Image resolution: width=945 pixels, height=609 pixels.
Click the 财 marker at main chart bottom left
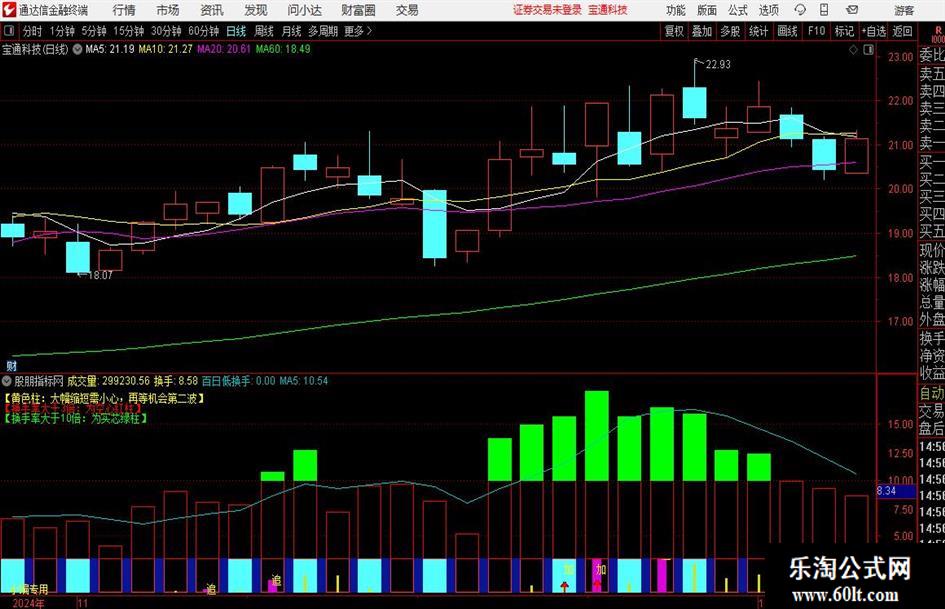(11, 365)
